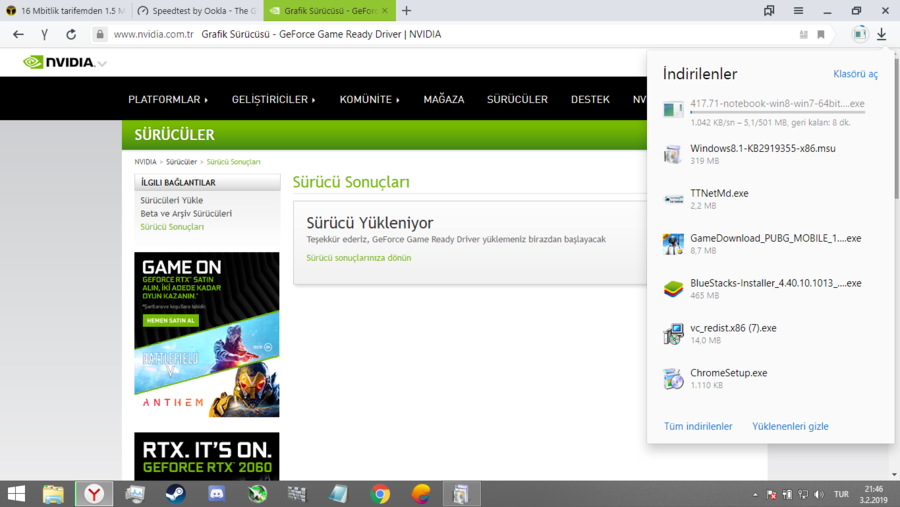Expand the dropdown arrow beside NVIDIA logo

(x=102, y=64)
